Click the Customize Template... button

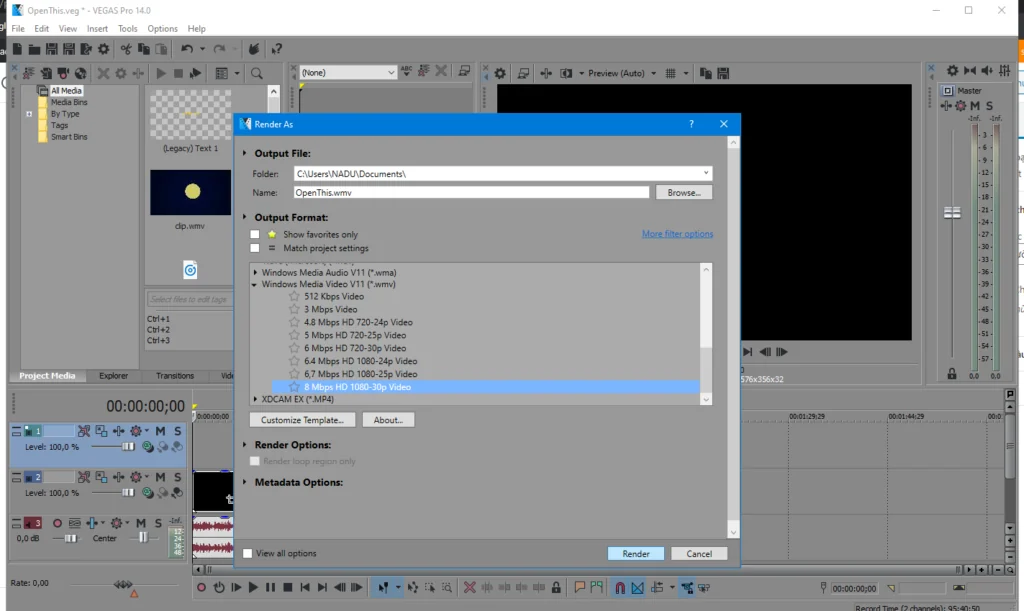coord(302,420)
